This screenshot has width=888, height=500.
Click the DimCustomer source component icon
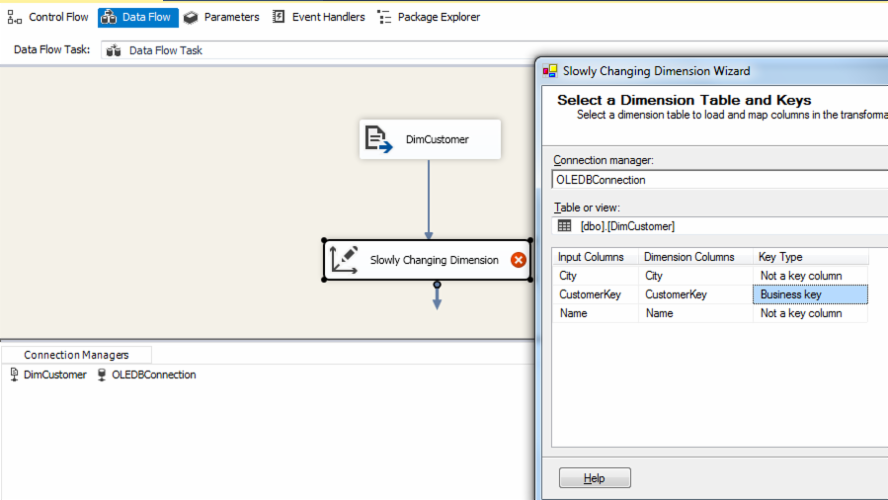point(378,139)
